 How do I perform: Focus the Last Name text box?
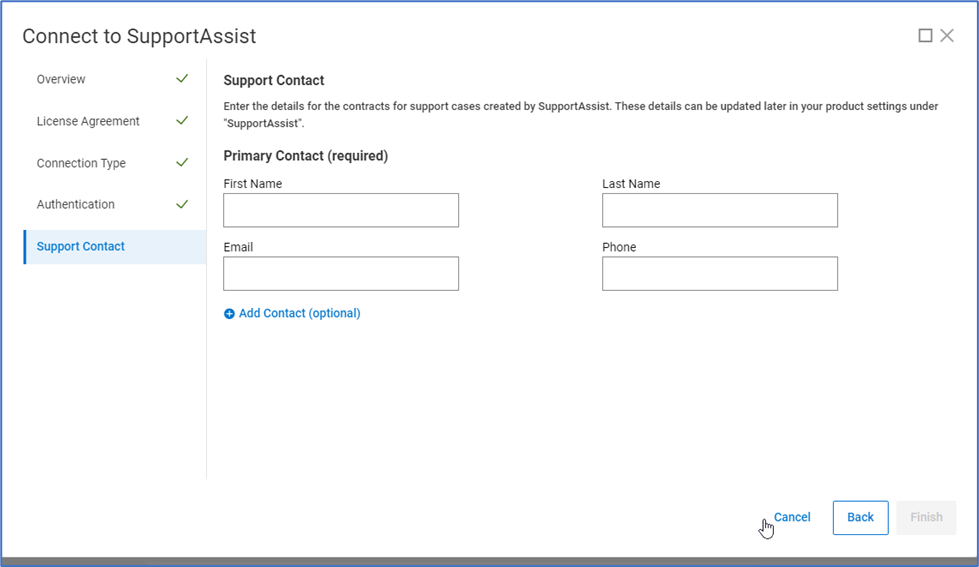(720, 210)
